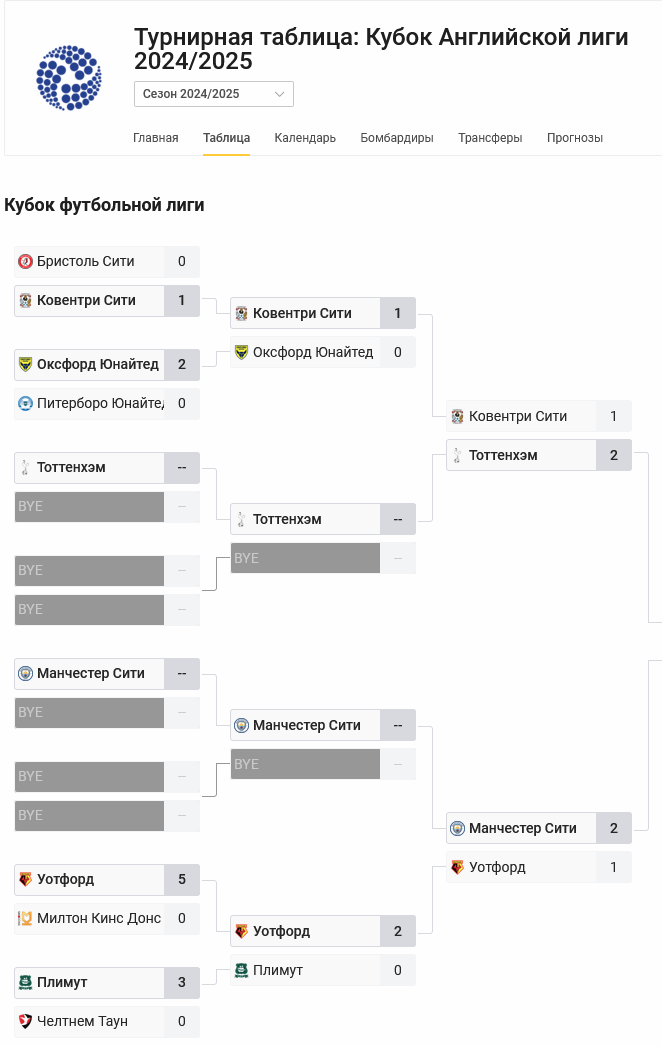Click Cheltenham Town club crest icon
The width and height of the screenshot is (662, 1046).
click(26, 1022)
